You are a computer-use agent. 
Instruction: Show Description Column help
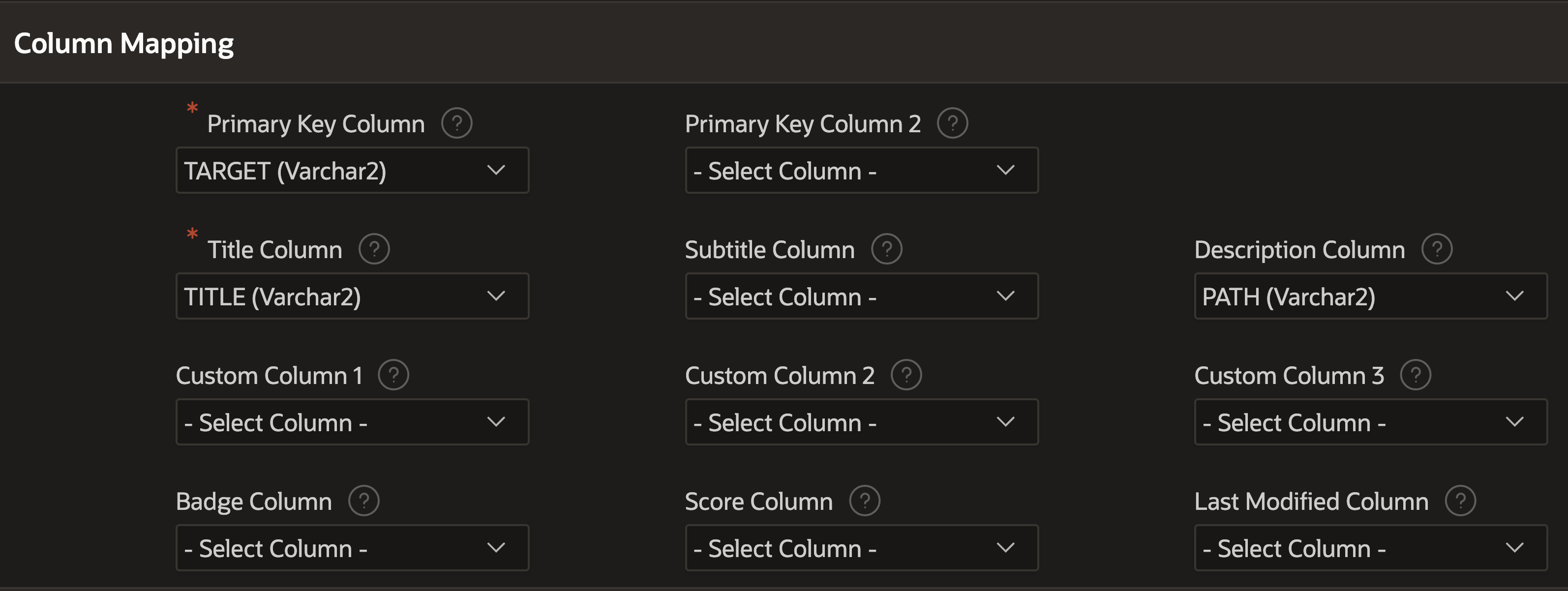(1437, 250)
